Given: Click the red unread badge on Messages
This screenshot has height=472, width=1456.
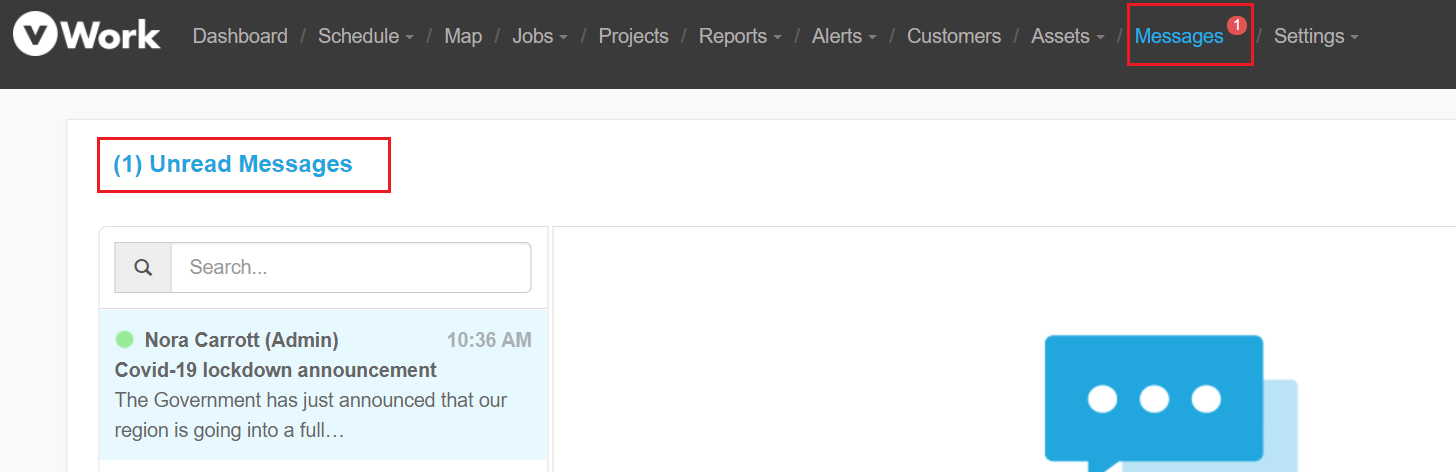Looking at the screenshot, I should coord(1237,24).
